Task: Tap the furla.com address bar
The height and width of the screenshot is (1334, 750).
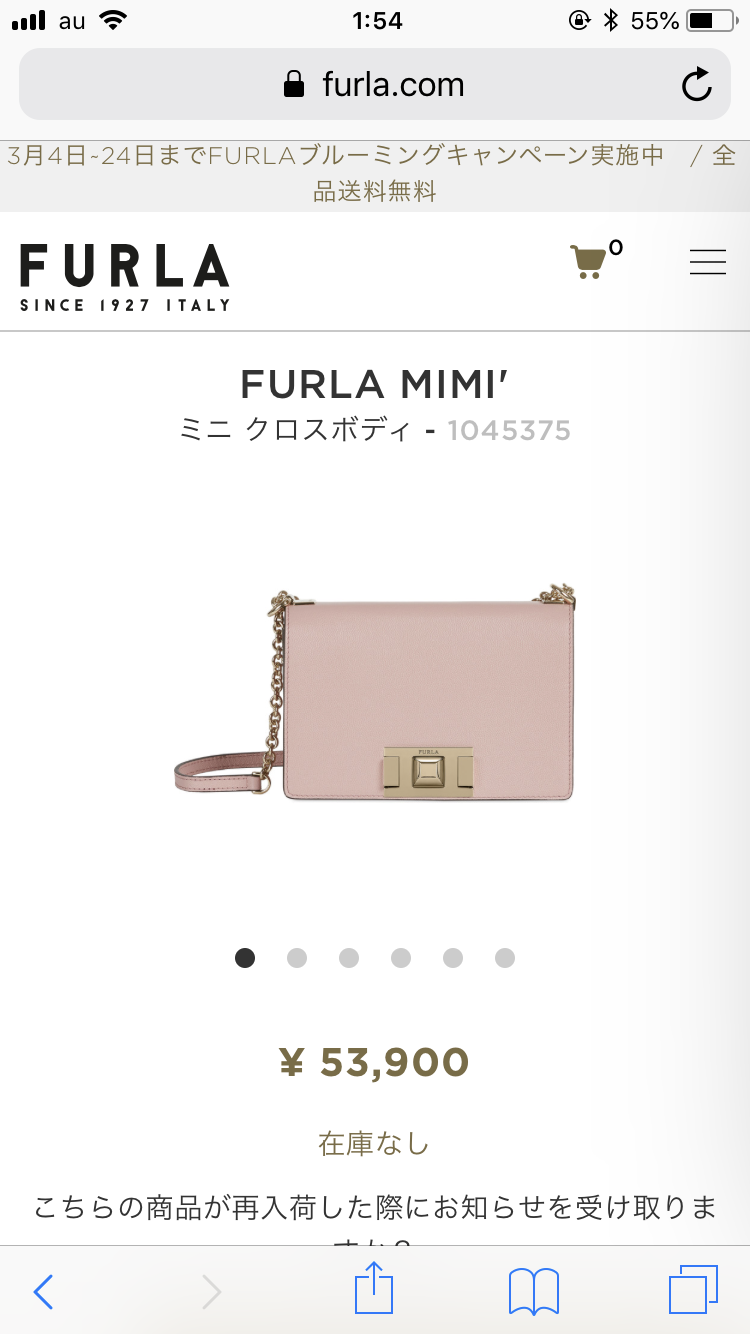Action: 375,84
